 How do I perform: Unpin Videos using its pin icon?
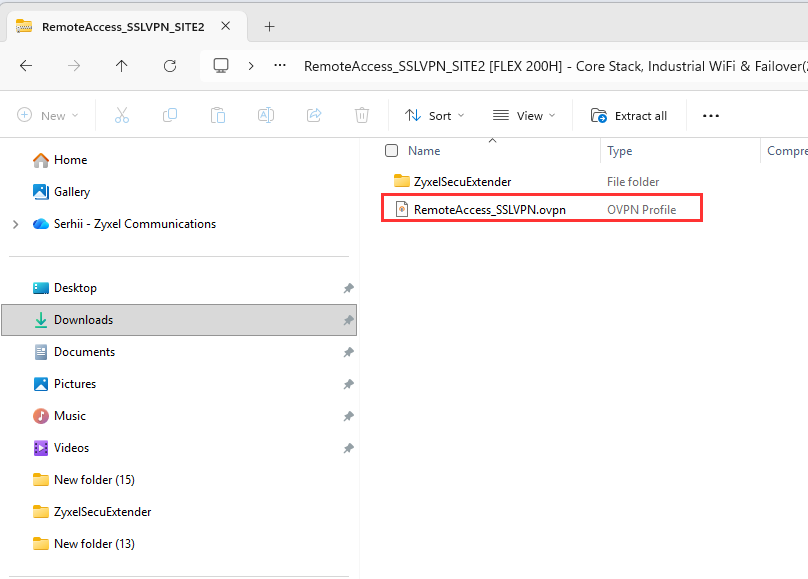[349, 448]
